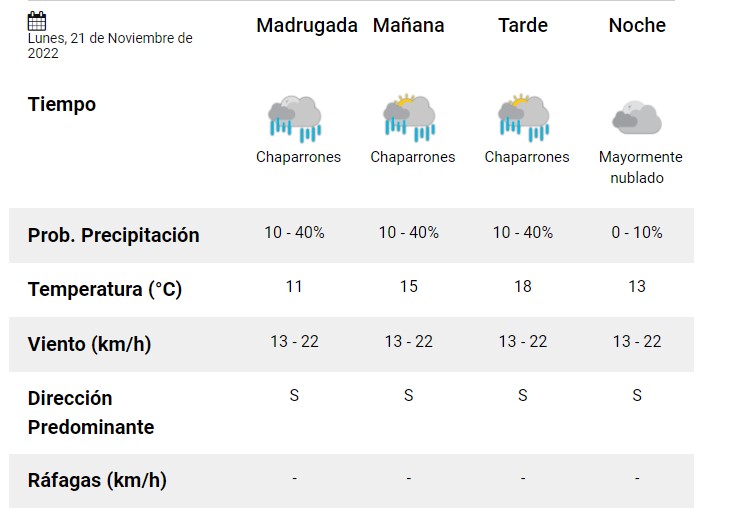
Task: Click the Noche 0 - 10% precipitation value
Action: coord(637,232)
